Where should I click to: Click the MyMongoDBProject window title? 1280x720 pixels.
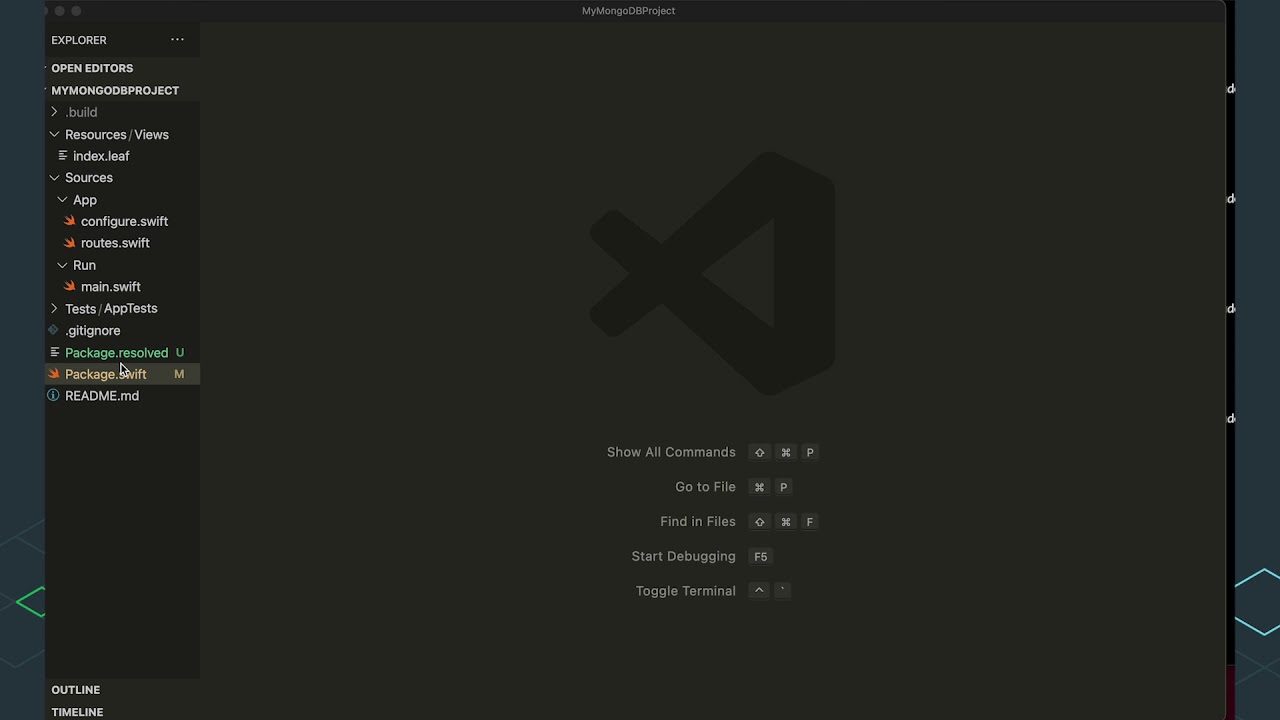pyautogui.click(x=628, y=11)
